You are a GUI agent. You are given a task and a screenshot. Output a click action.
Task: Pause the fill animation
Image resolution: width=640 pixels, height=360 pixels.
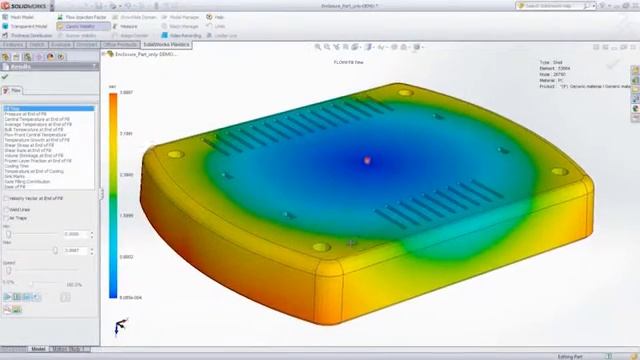[x=17, y=297]
